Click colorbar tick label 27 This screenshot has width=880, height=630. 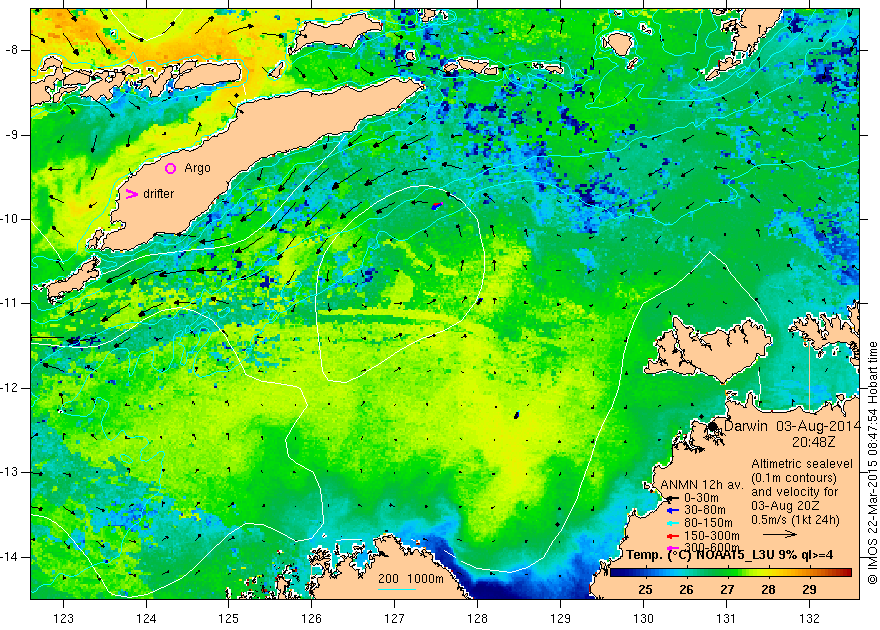727,590
